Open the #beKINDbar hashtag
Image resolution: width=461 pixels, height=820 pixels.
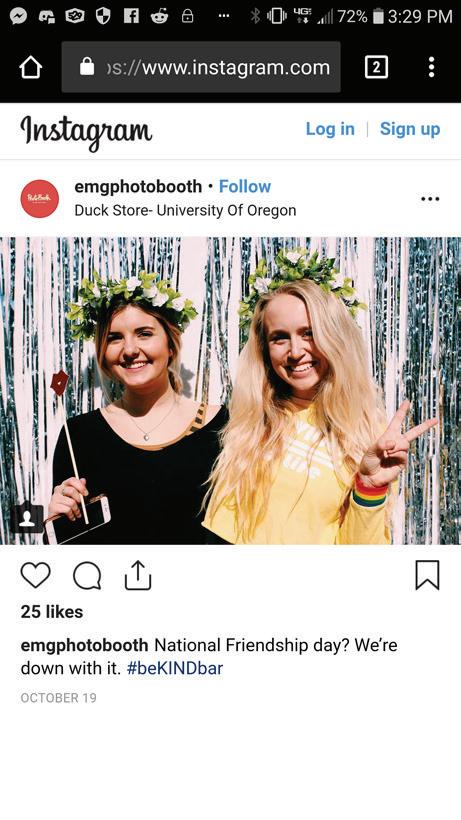tap(175, 668)
